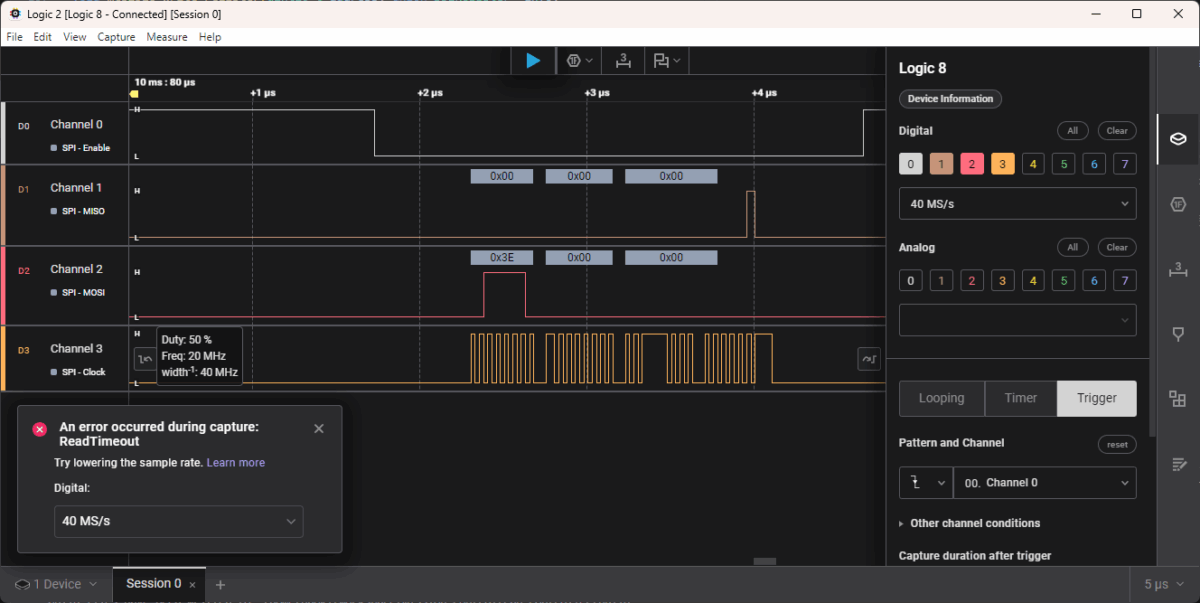Select All analog channels
The height and width of the screenshot is (603, 1200).
pyautogui.click(x=1072, y=248)
